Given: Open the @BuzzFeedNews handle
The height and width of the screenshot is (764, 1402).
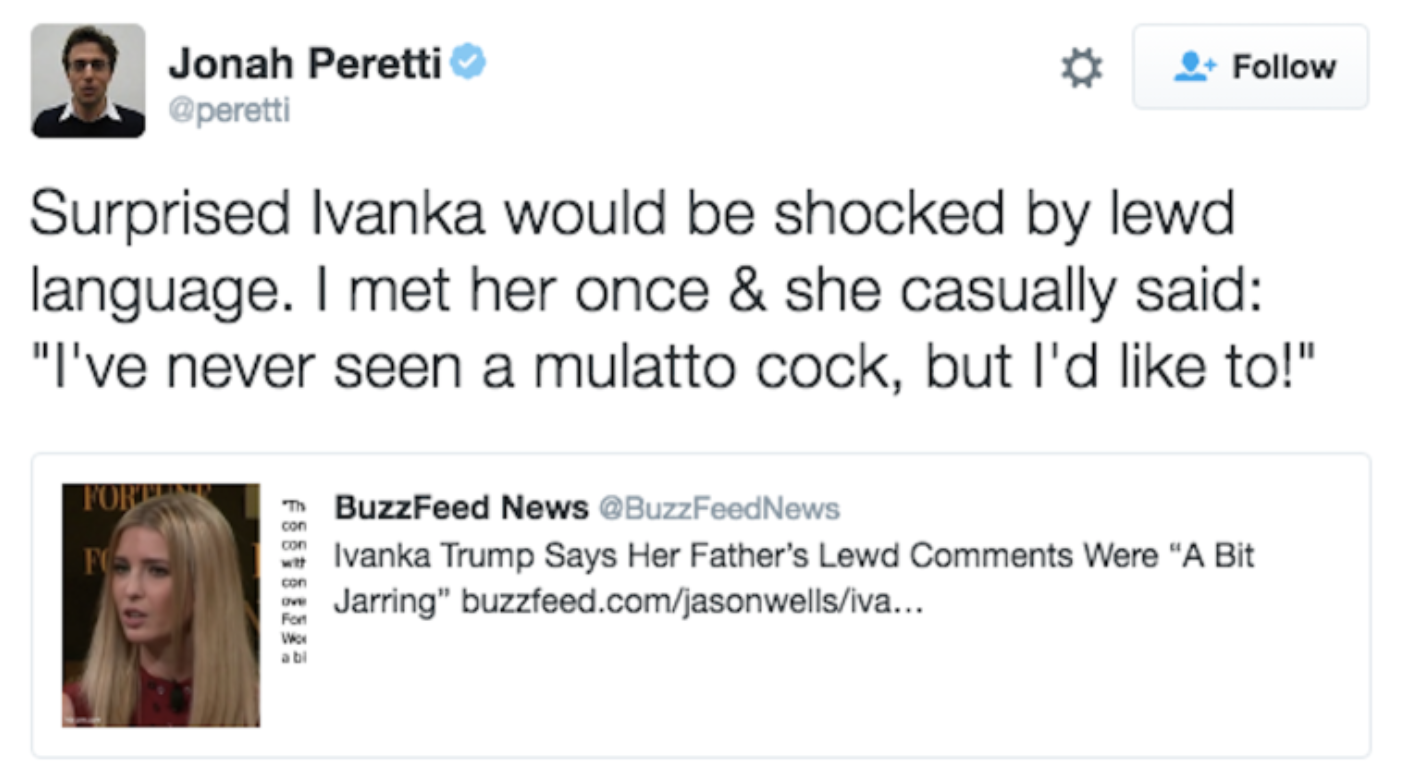Looking at the screenshot, I should [x=719, y=509].
